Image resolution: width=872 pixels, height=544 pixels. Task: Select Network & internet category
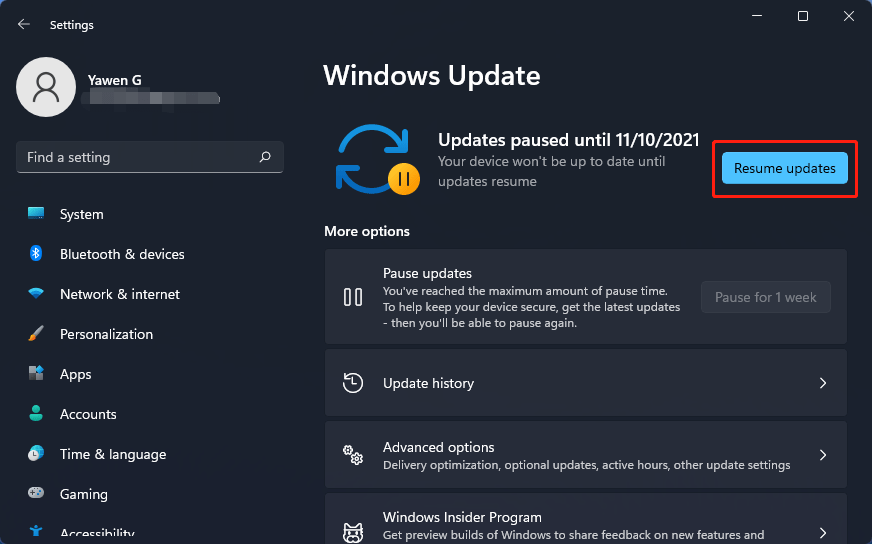tap(150, 294)
